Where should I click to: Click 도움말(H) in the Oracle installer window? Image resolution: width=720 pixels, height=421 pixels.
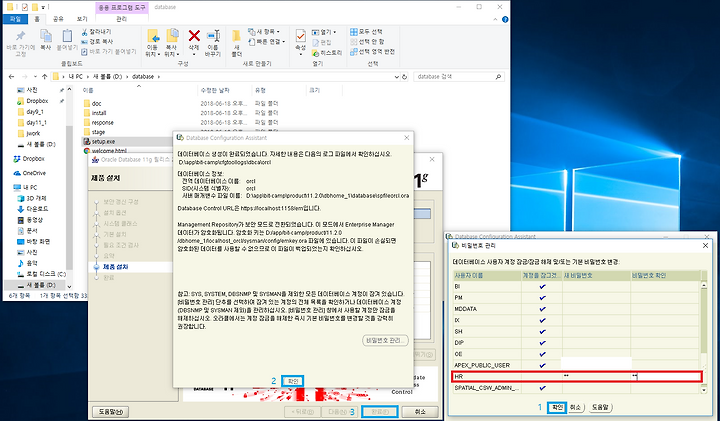point(111,412)
